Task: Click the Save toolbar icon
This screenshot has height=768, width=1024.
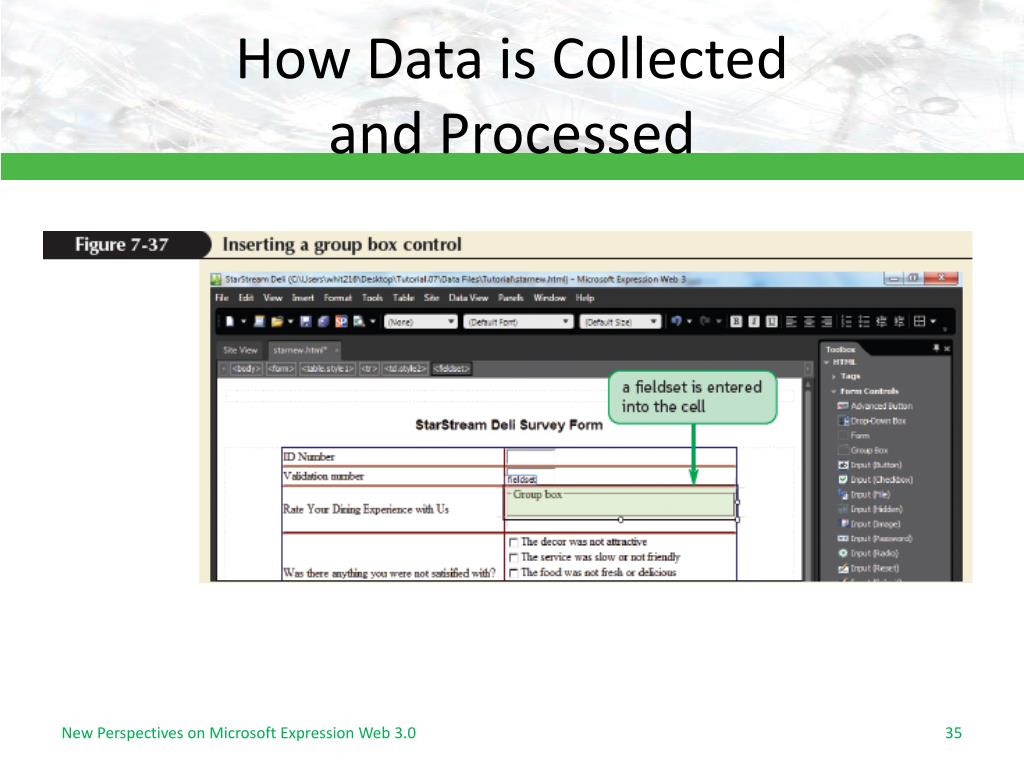Action: click(306, 321)
